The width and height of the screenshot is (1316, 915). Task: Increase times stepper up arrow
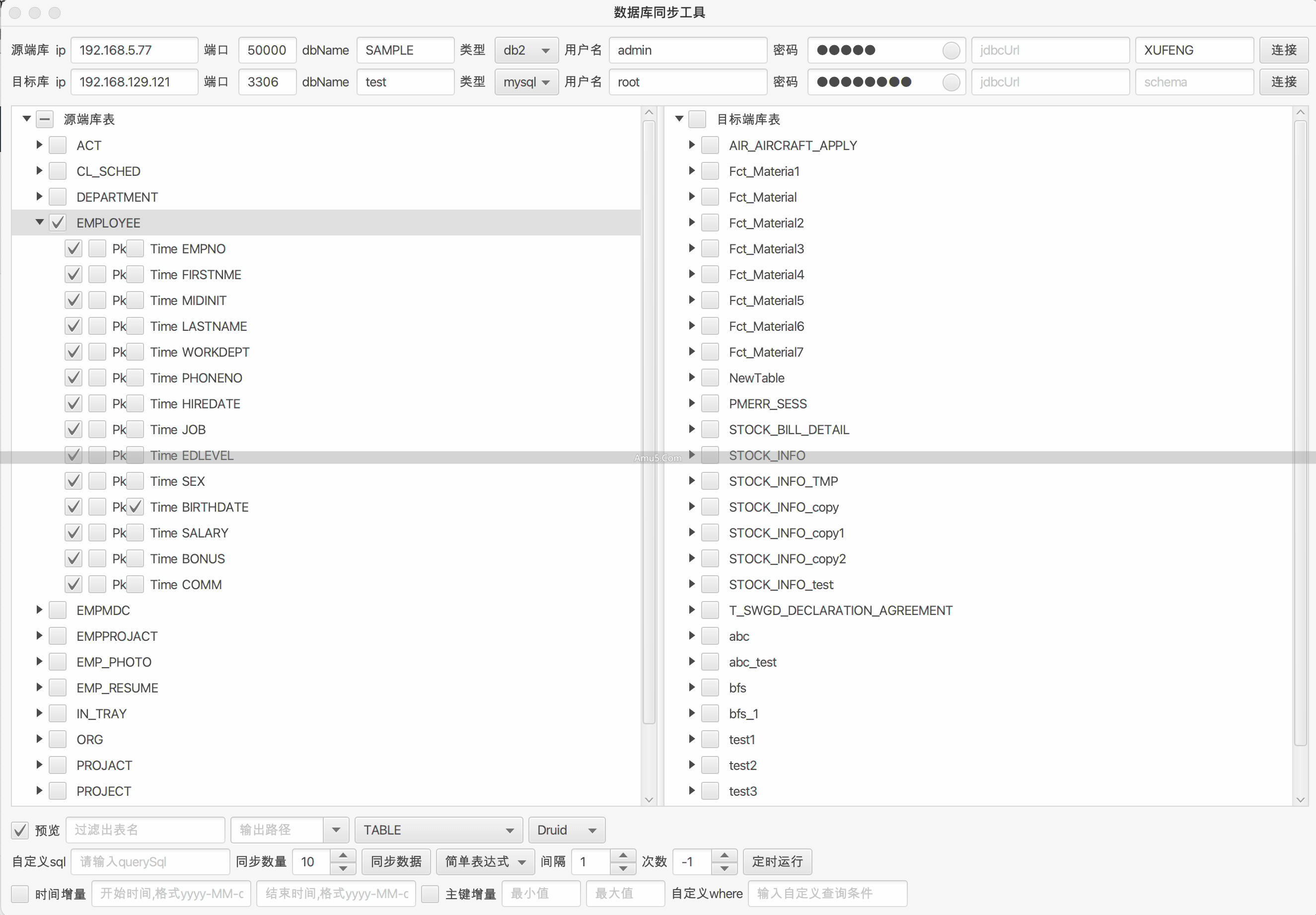(724, 855)
